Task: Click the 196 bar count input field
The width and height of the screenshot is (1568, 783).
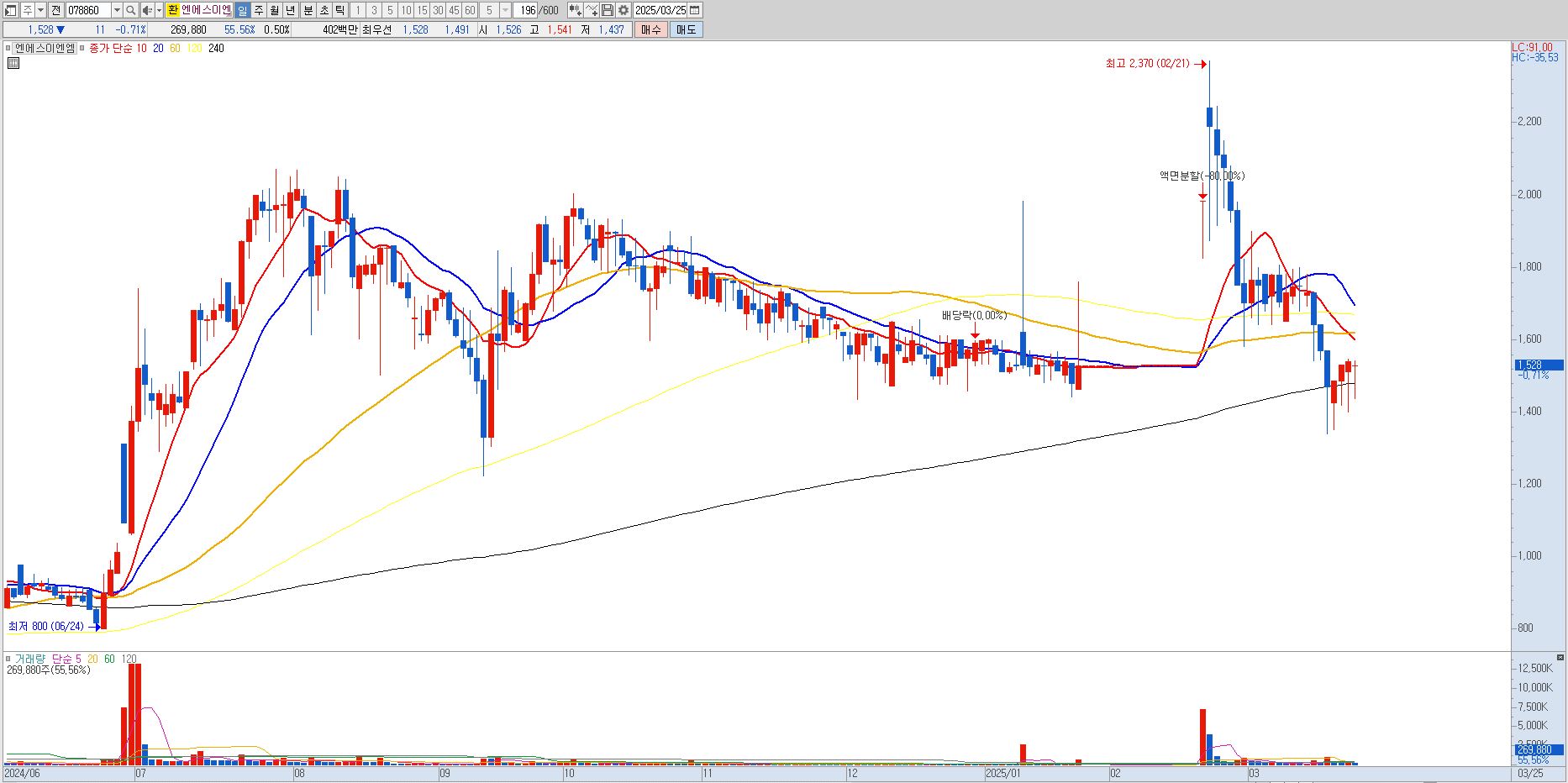Action: (x=527, y=10)
